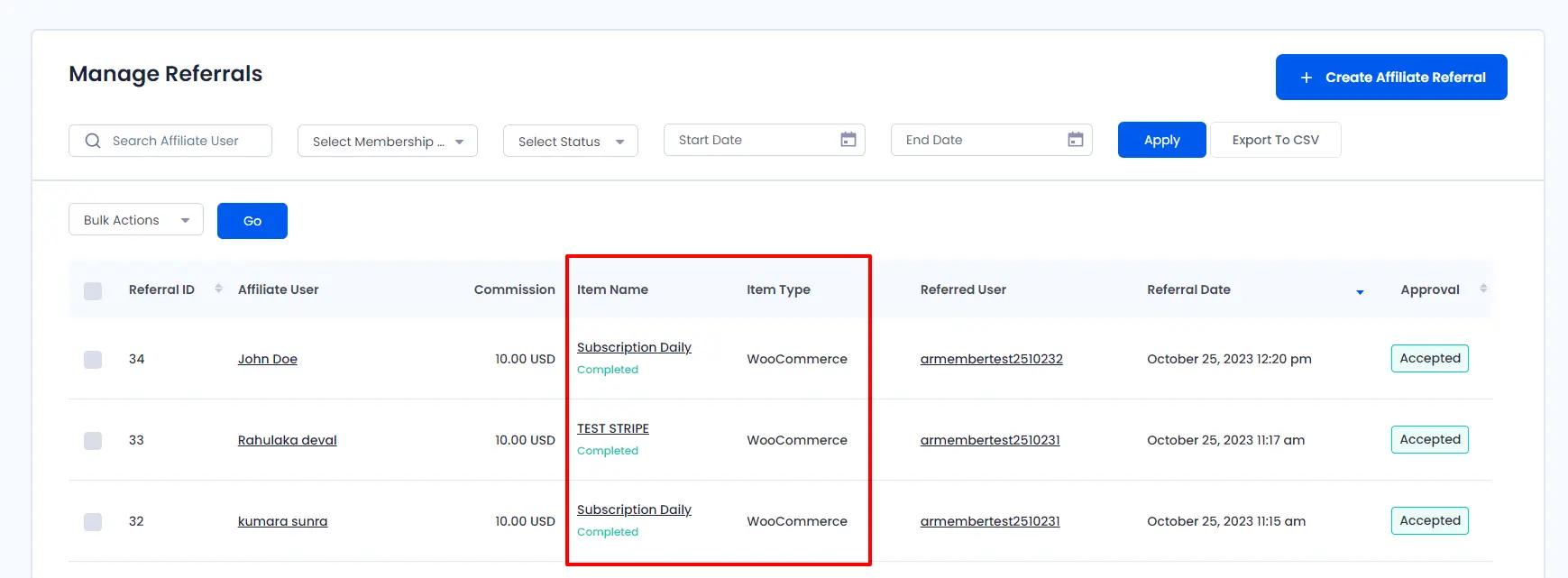Open the John Doe affiliate link

(268, 359)
